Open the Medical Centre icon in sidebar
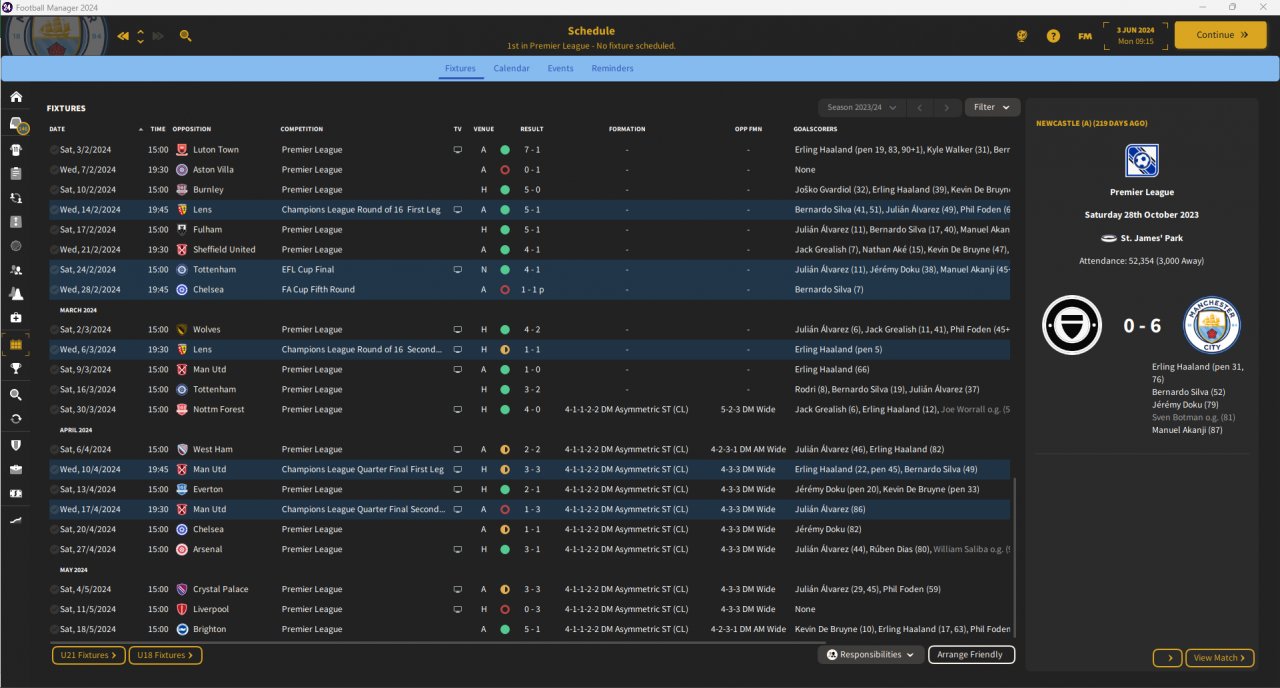Screen dimensions: 1280x688 (x=16, y=318)
